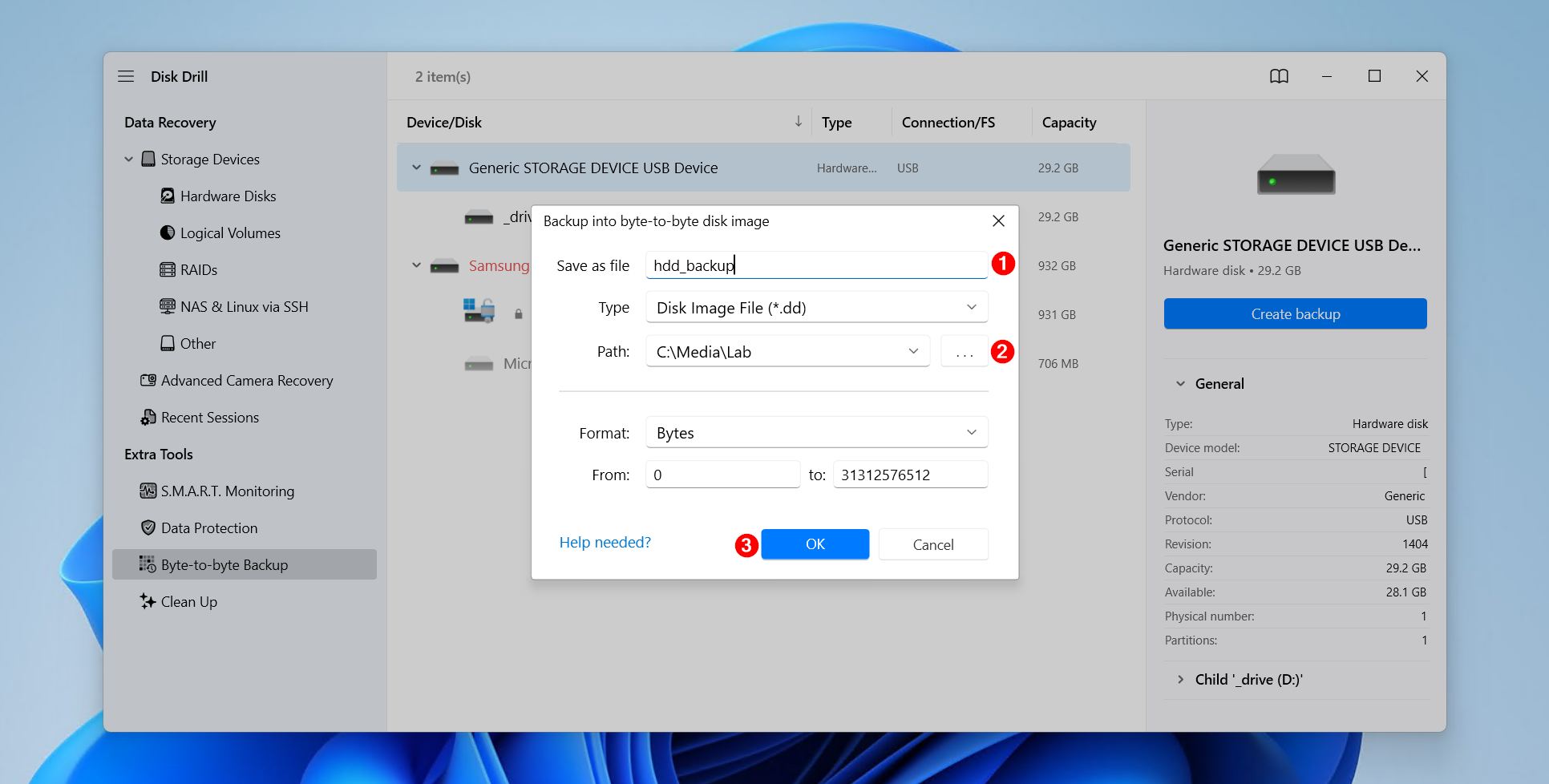This screenshot has height=784, width=1549.
Task: Click inside the Save as file field
Action: click(815, 265)
